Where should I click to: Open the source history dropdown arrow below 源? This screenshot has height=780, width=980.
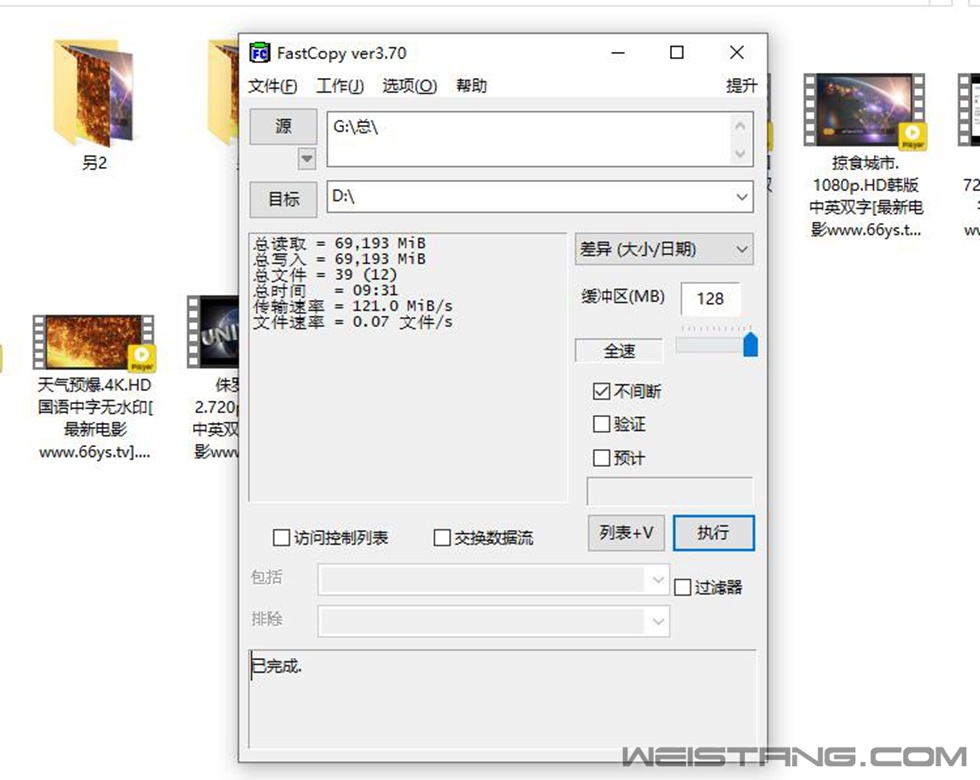[x=307, y=159]
